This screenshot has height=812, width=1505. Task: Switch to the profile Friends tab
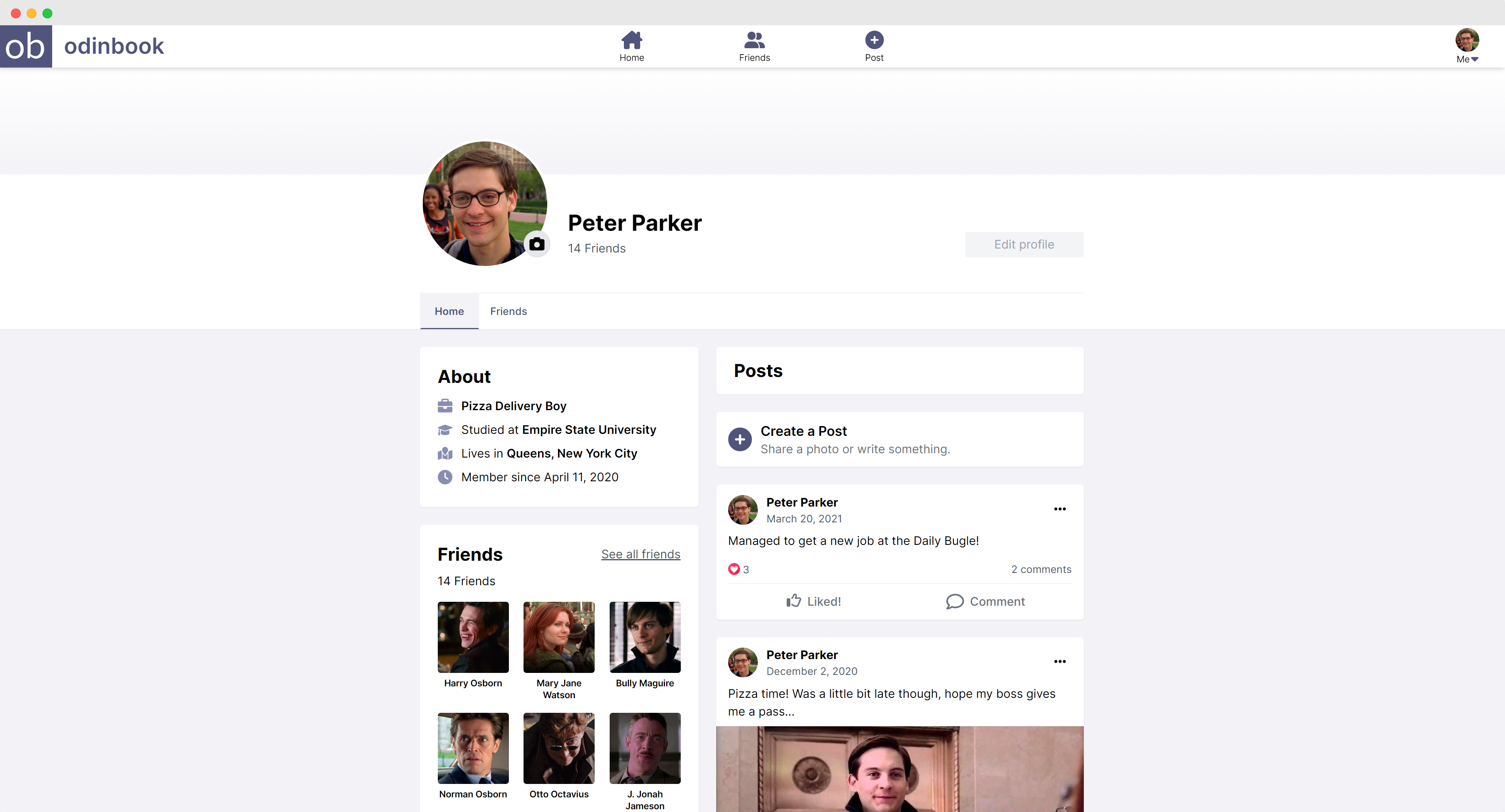coord(508,311)
